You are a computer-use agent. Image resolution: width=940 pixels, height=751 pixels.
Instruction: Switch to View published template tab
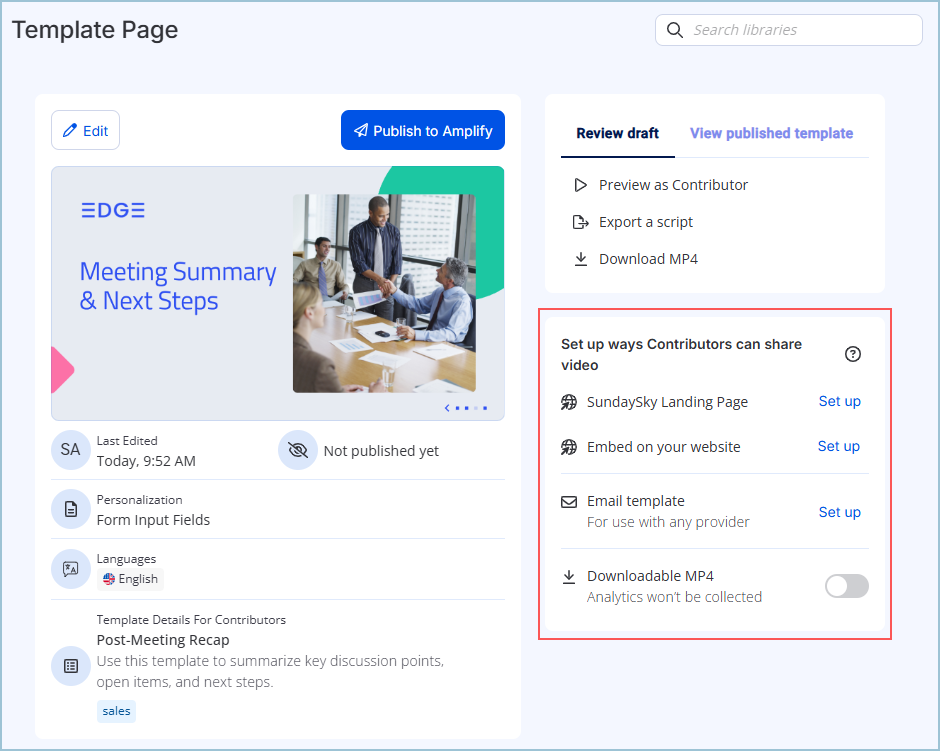click(x=771, y=133)
